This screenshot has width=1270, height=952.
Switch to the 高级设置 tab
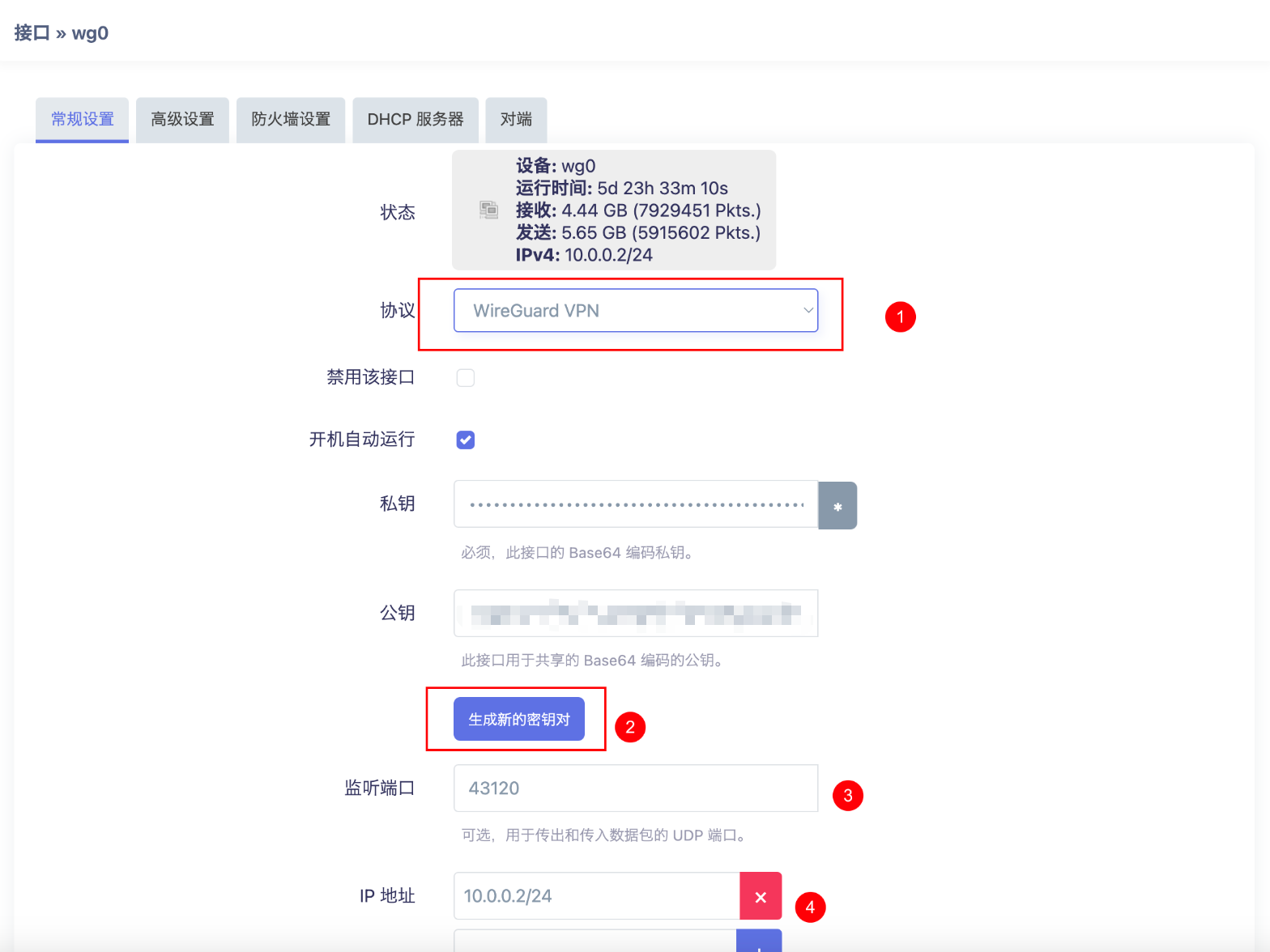pyautogui.click(x=182, y=120)
